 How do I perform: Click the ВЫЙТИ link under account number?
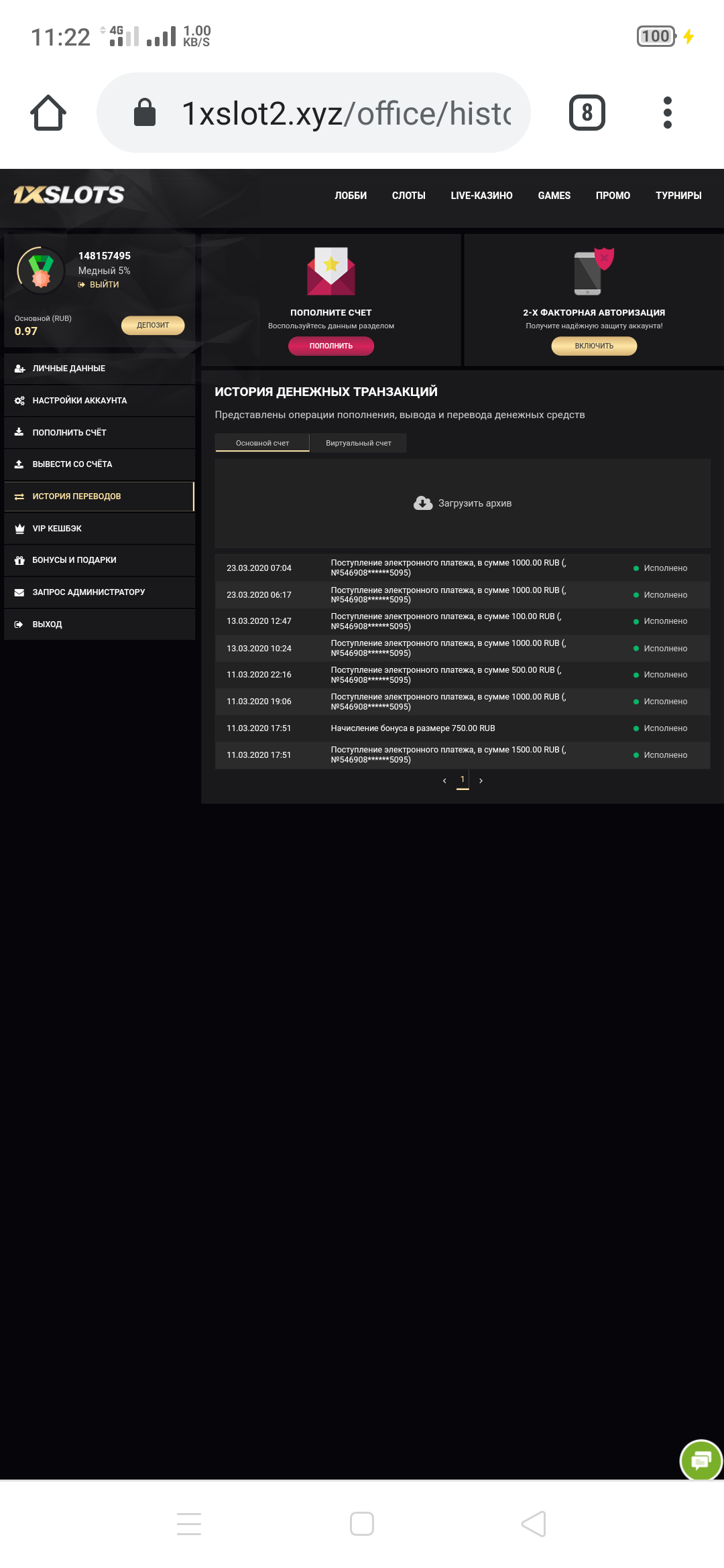(x=99, y=285)
